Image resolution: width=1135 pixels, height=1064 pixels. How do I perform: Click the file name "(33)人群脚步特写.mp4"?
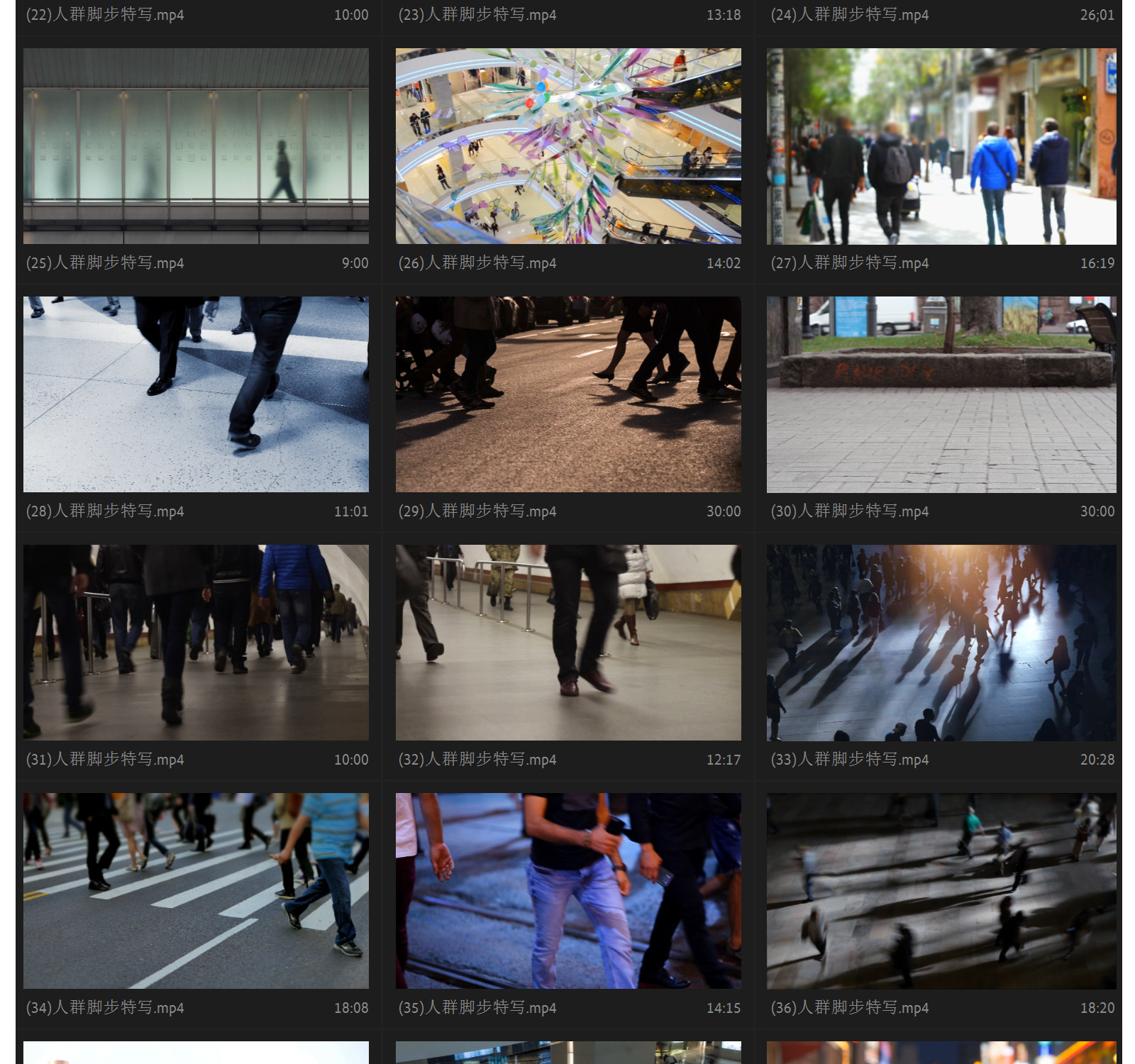click(850, 760)
